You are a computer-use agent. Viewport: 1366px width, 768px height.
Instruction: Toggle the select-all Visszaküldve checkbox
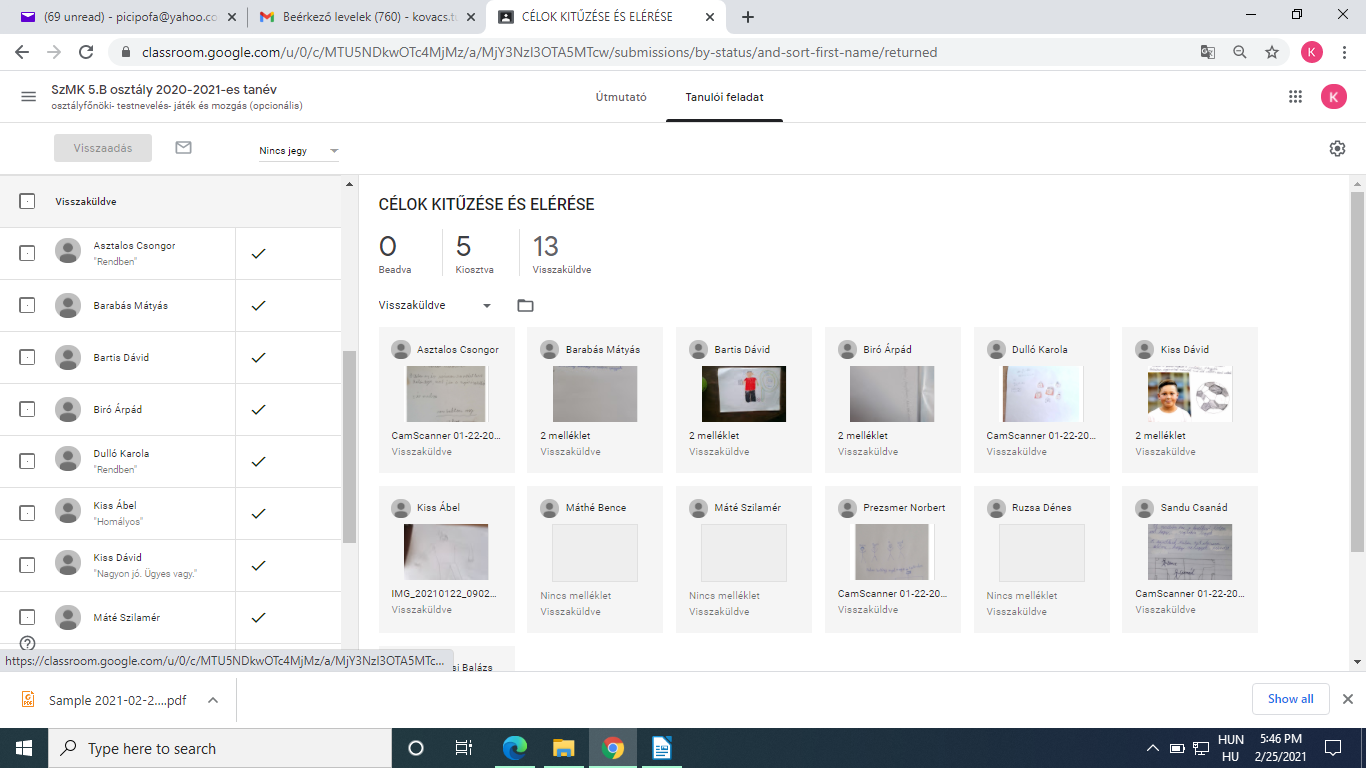click(x=28, y=202)
